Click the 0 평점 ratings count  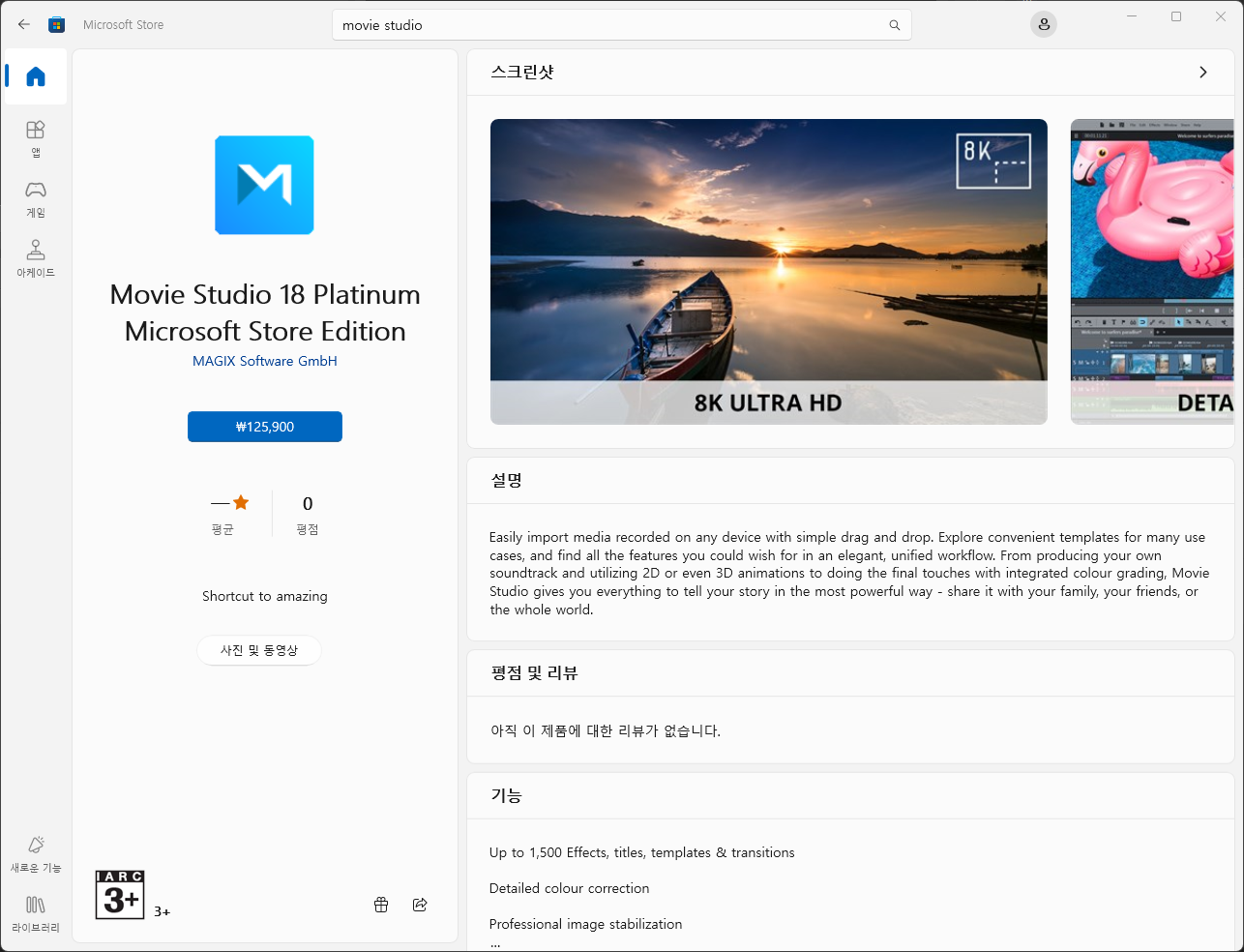tap(308, 514)
